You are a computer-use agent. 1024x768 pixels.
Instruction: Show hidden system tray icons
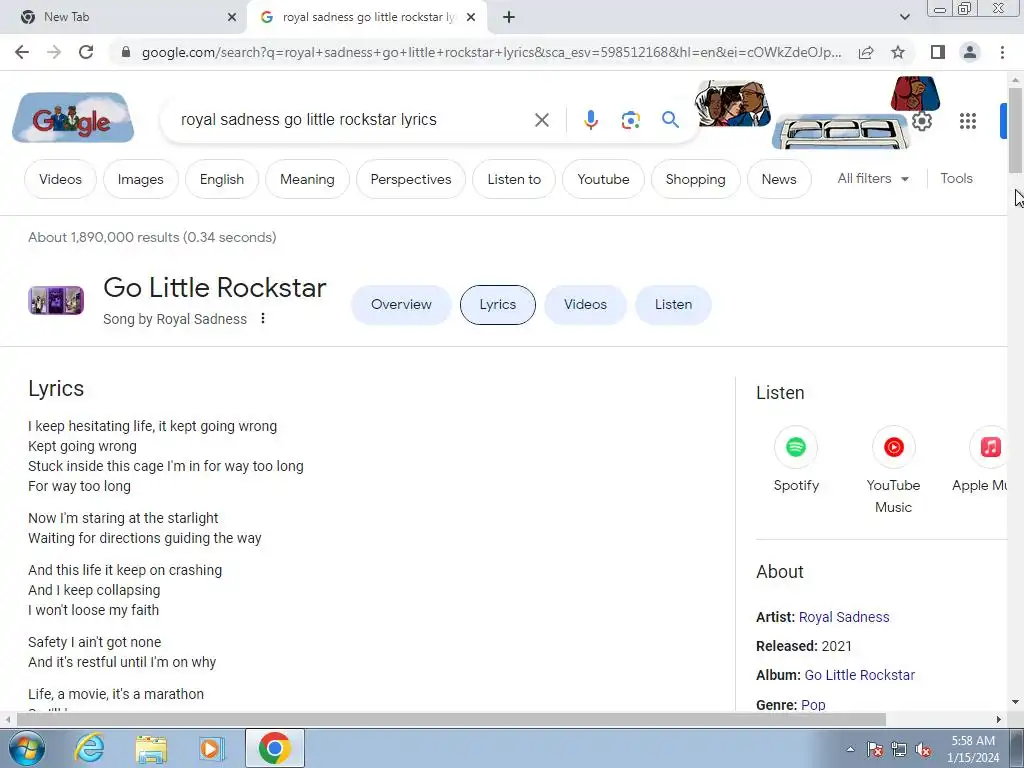coord(850,749)
